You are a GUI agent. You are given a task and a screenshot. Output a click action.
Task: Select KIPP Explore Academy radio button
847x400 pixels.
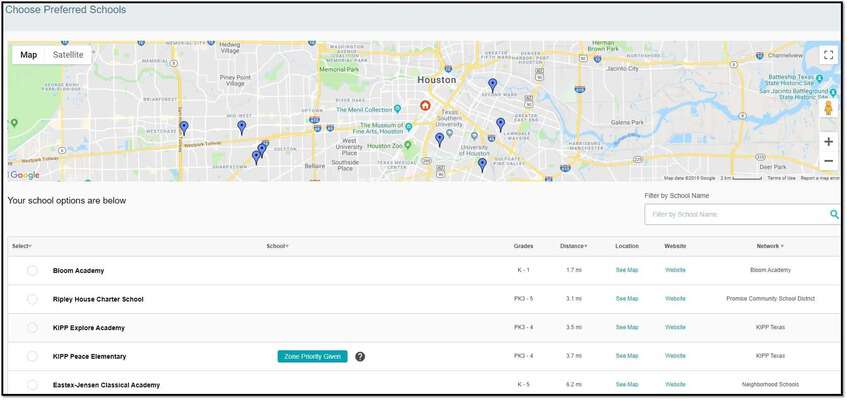click(32, 328)
